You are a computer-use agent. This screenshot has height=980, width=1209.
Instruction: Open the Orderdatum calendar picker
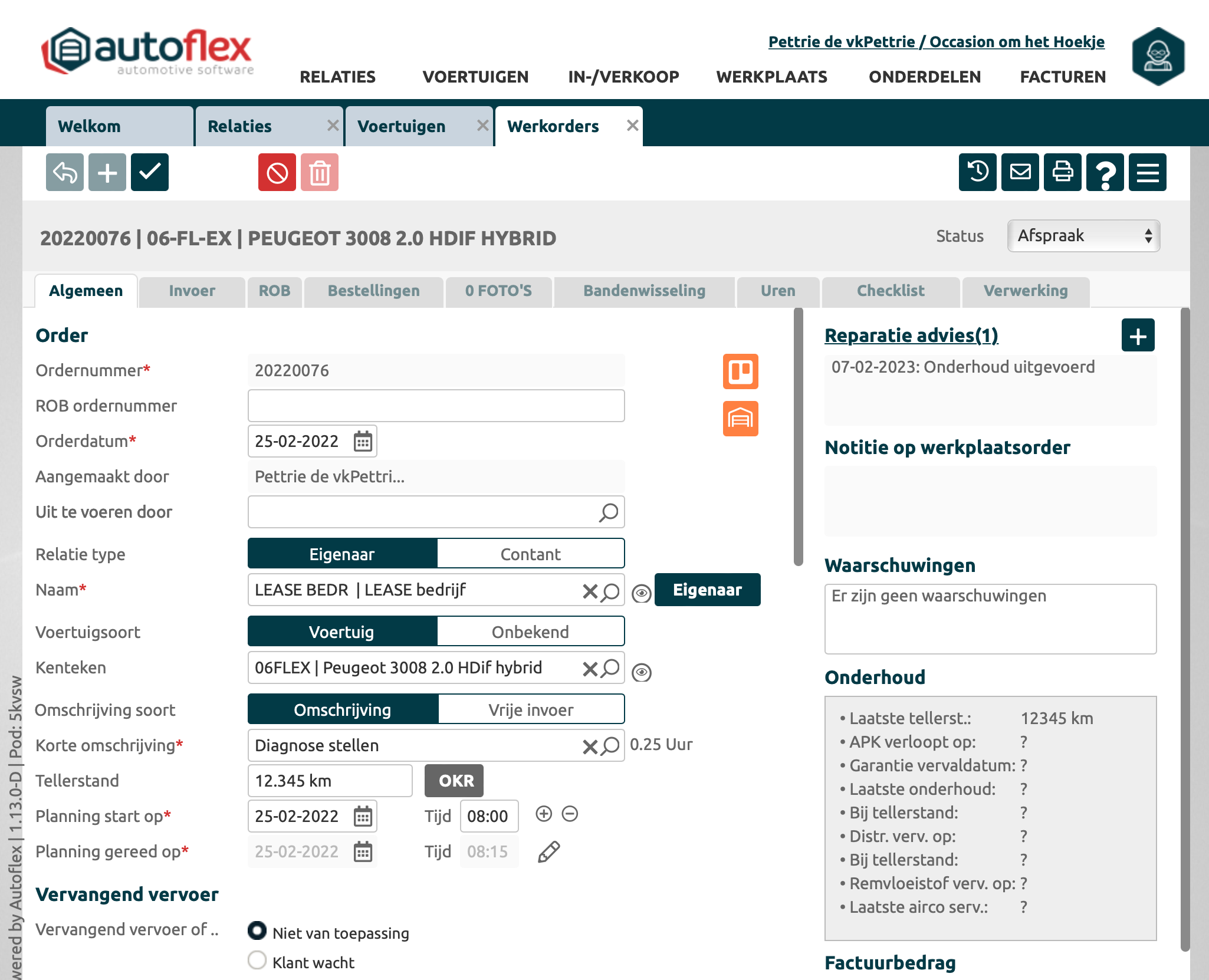pyautogui.click(x=363, y=441)
